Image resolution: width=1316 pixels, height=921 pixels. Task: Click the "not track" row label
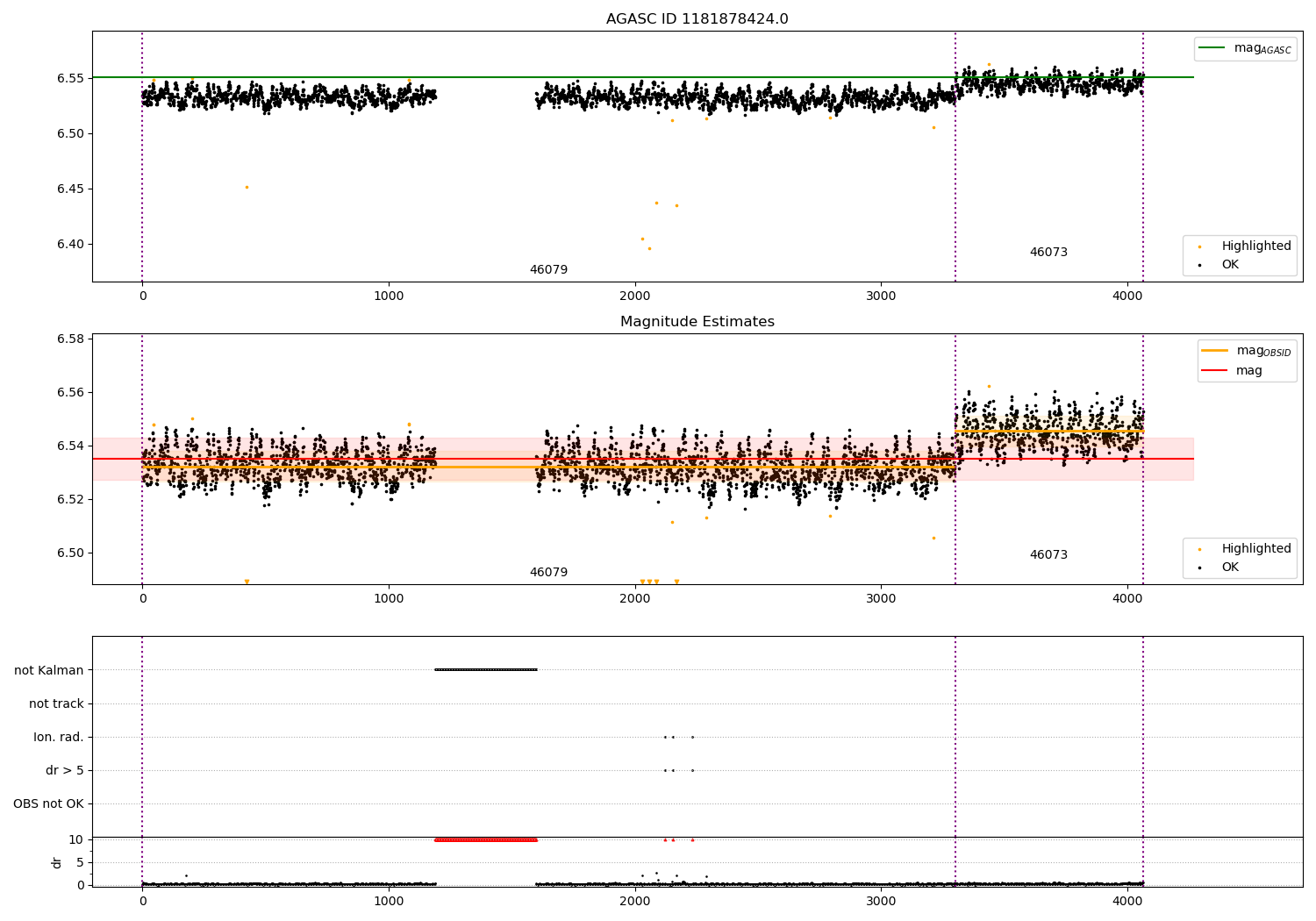point(56,703)
